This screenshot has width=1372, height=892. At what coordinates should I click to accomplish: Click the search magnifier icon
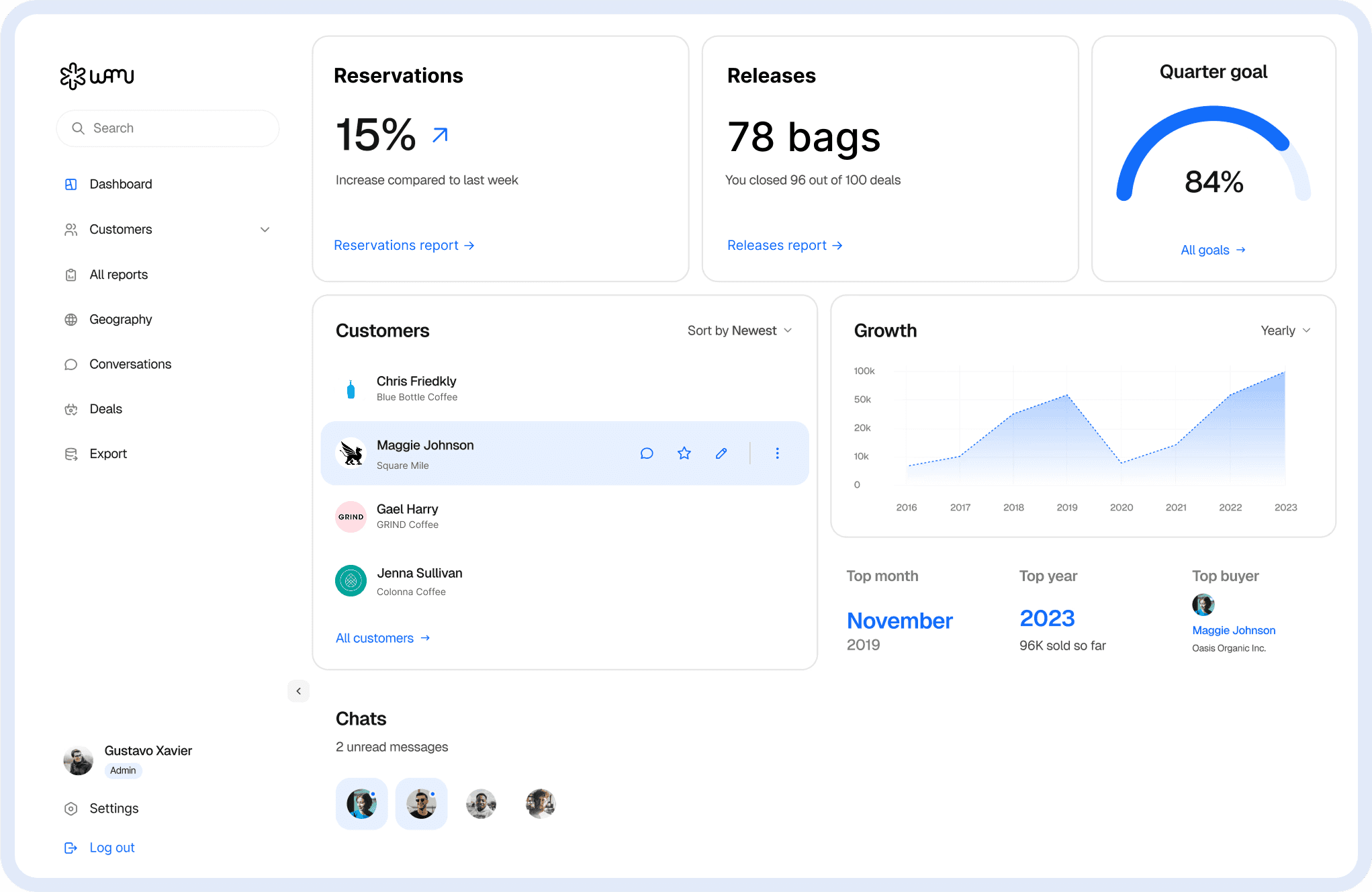(x=78, y=128)
